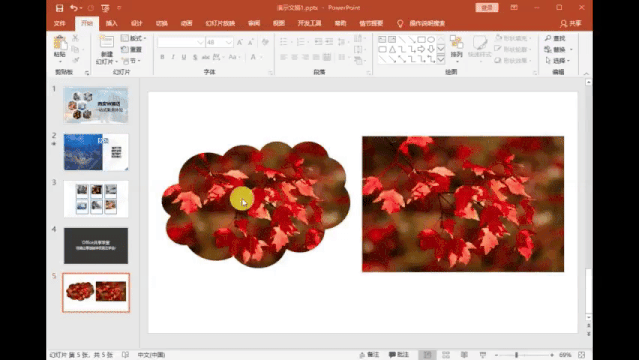Increase list indent level

point(329,42)
